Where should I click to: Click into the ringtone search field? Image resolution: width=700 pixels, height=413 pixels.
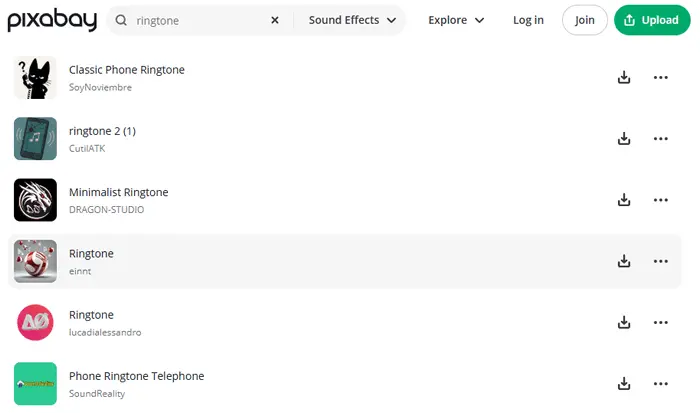click(x=198, y=20)
